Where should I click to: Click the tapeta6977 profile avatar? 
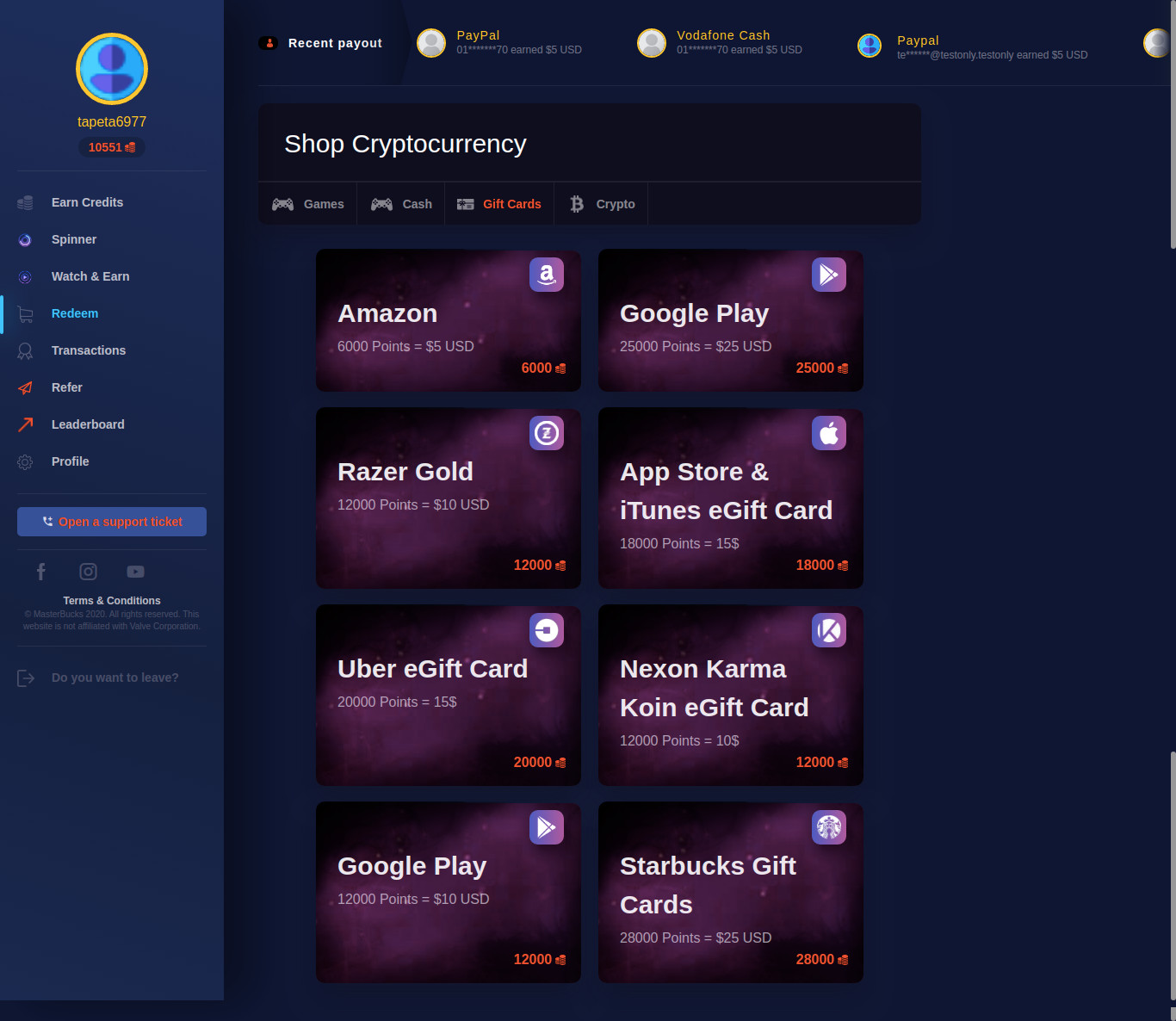(112, 69)
